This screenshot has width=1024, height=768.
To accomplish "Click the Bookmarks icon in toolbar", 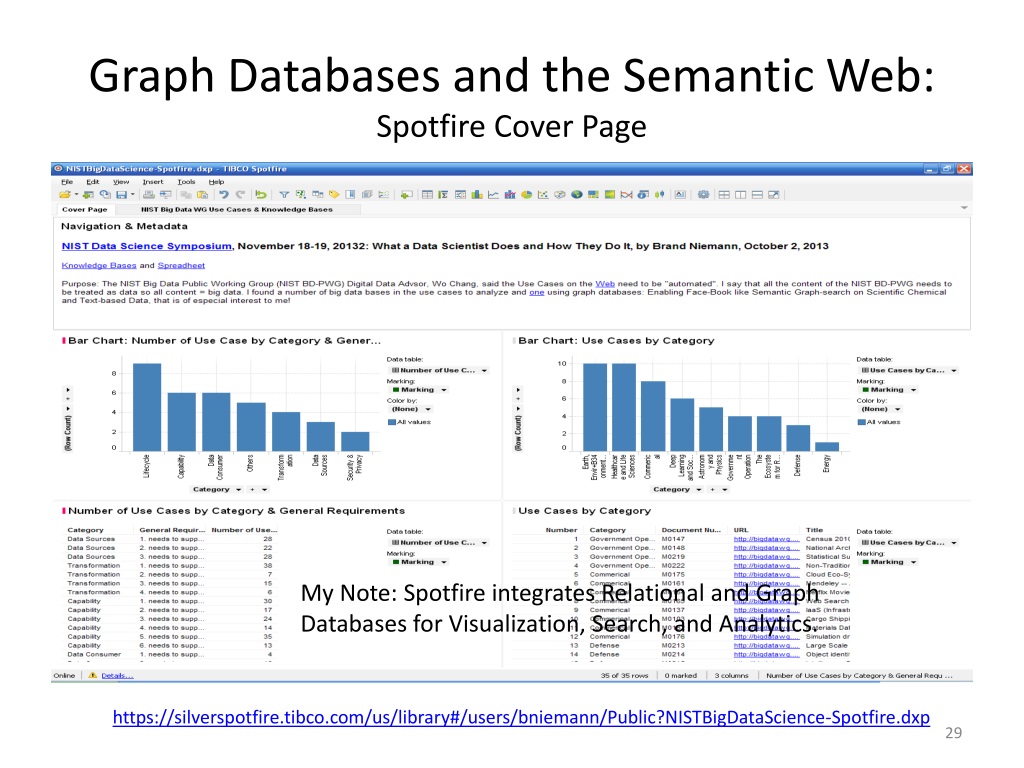I will 350,195.
